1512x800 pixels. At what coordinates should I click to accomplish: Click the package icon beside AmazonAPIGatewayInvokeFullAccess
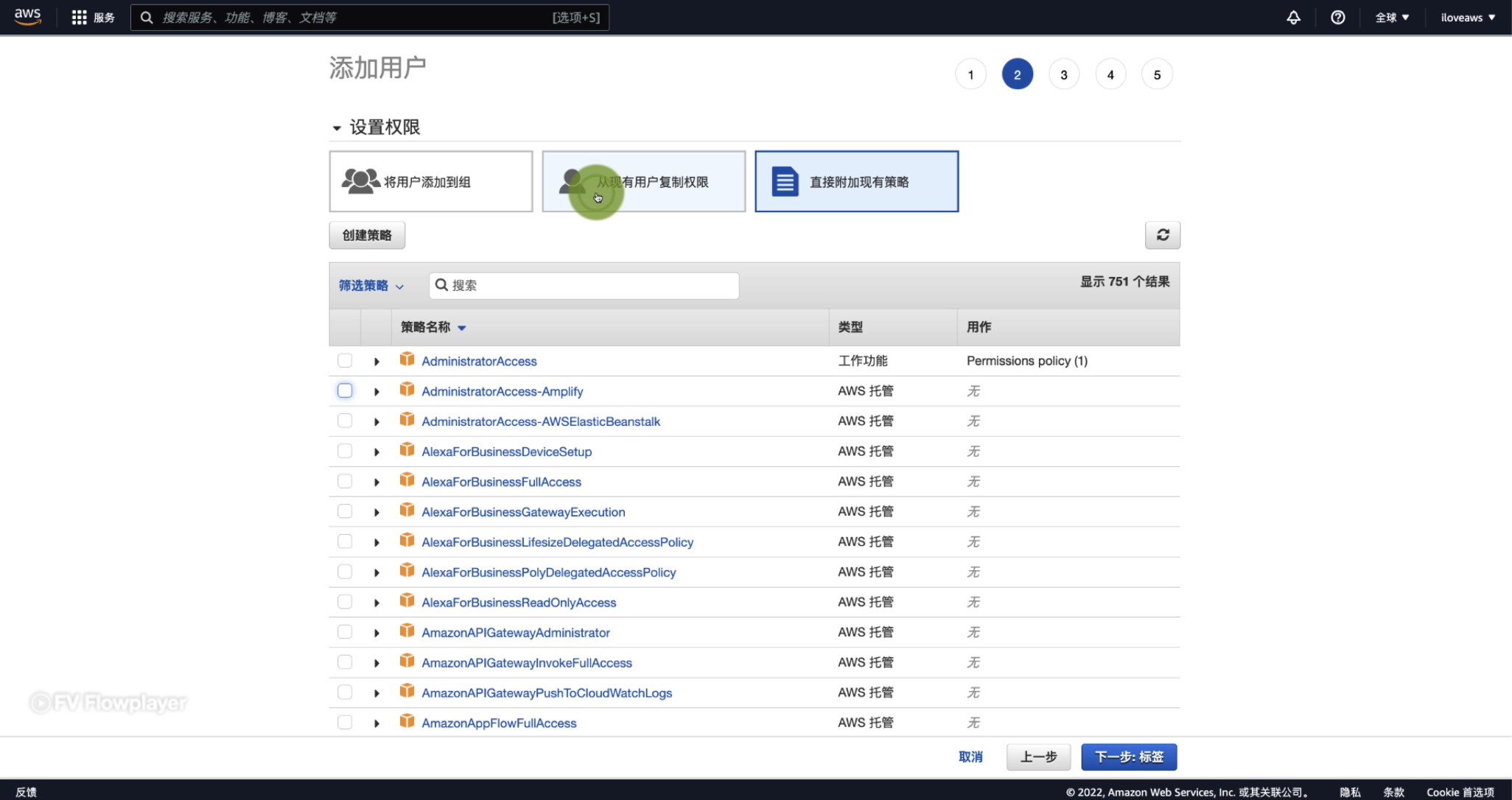[407, 661]
